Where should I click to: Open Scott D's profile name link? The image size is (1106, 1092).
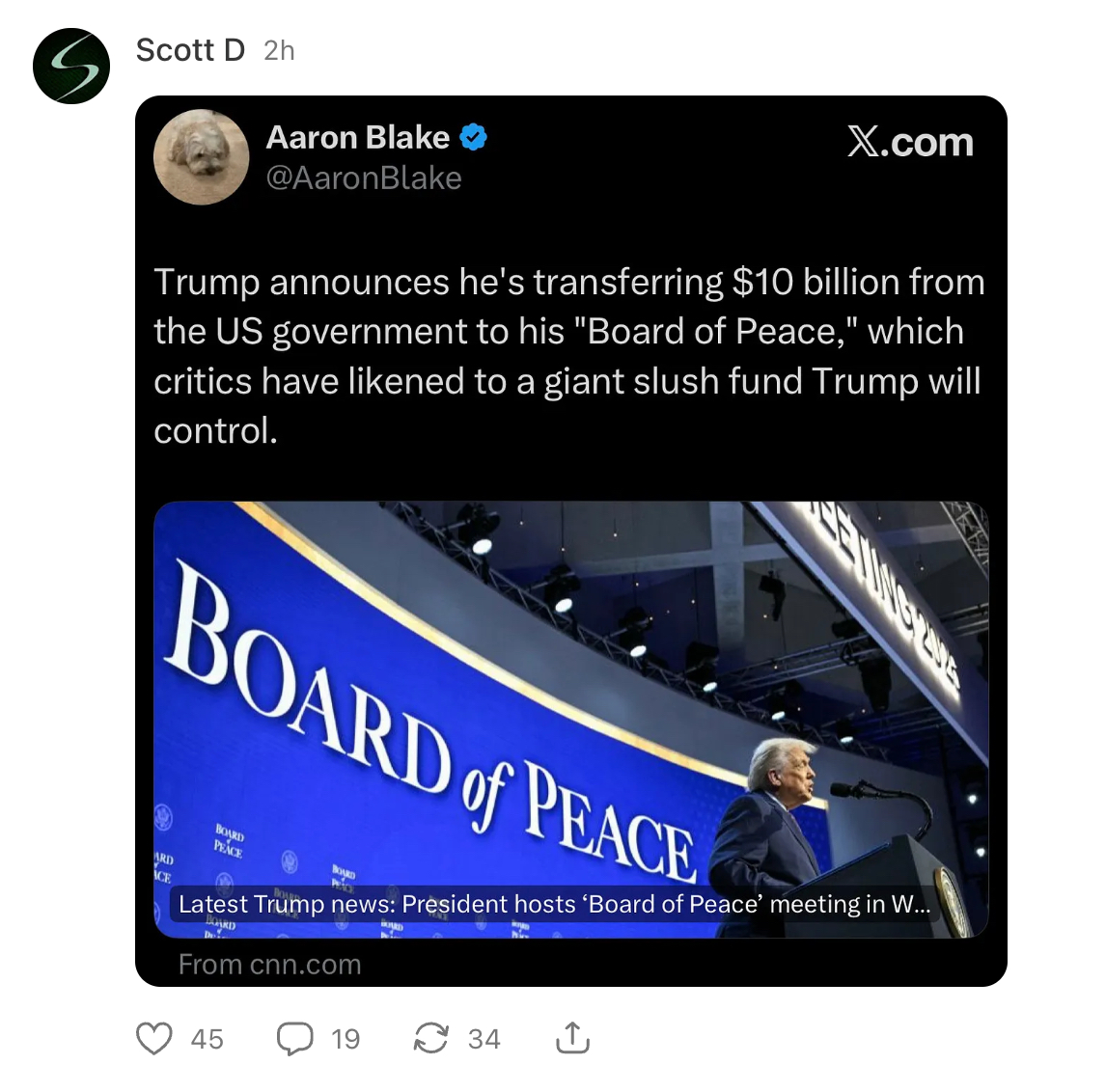[x=190, y=50]
